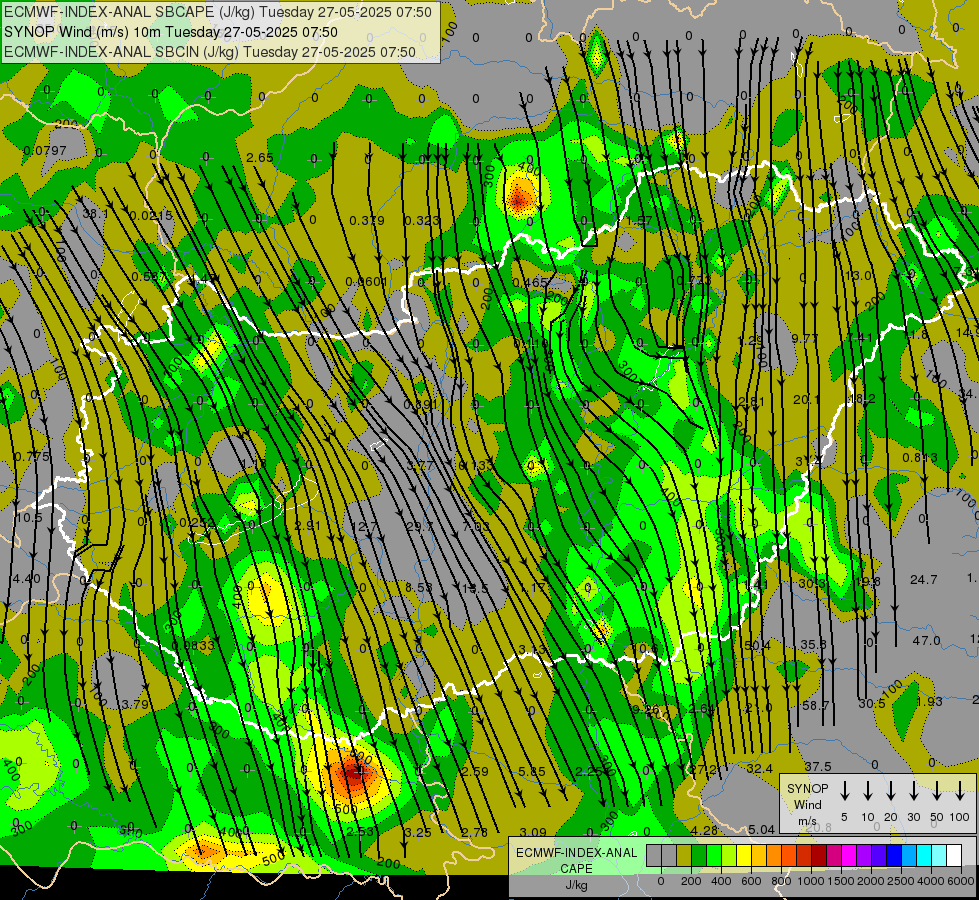Click the 6000 tick on CAPE scale
The width and height of the screenshot is (979, 900).
point(962,881)
